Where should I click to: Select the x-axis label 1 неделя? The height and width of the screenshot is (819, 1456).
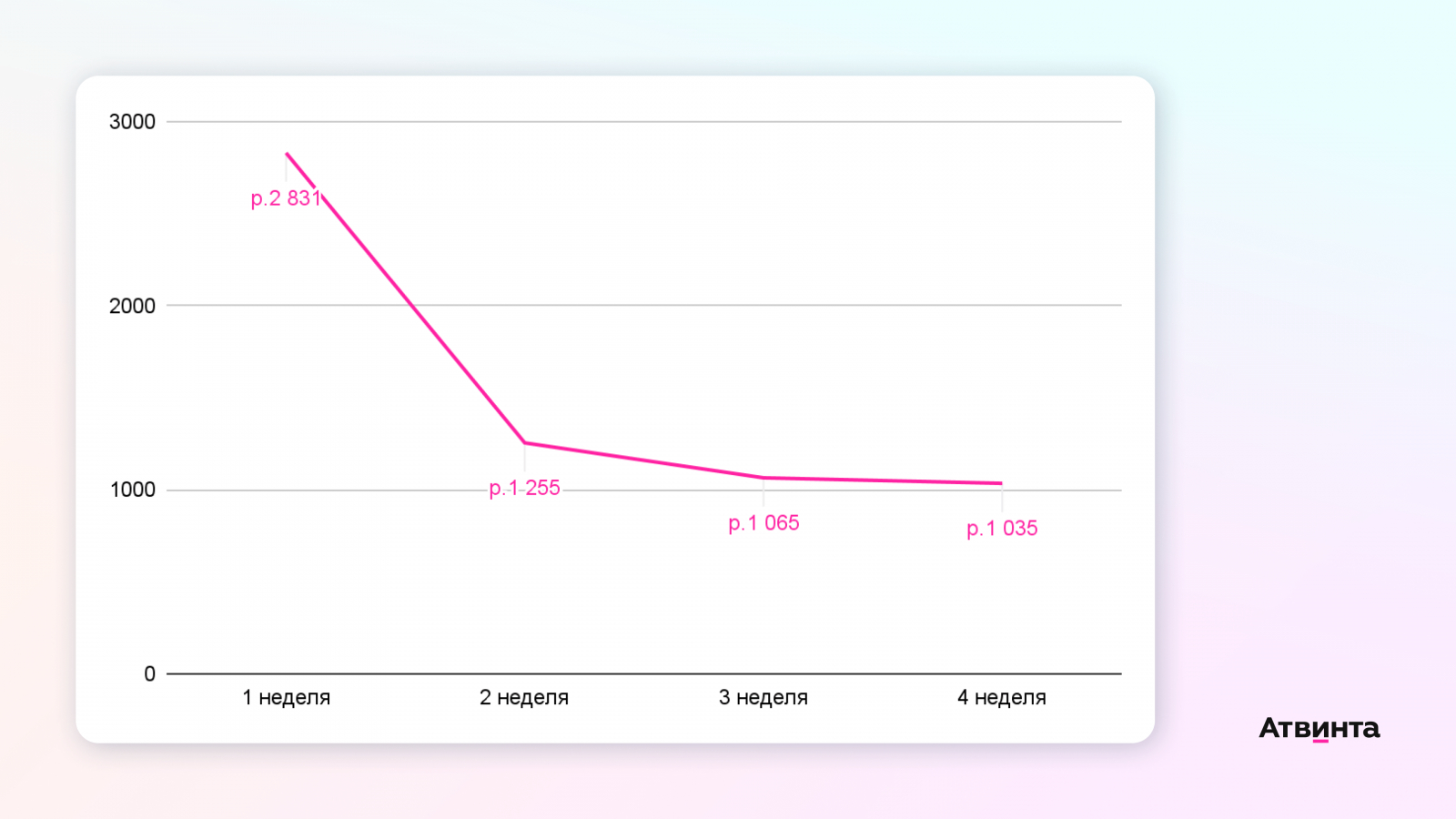(x=286, y=698)
